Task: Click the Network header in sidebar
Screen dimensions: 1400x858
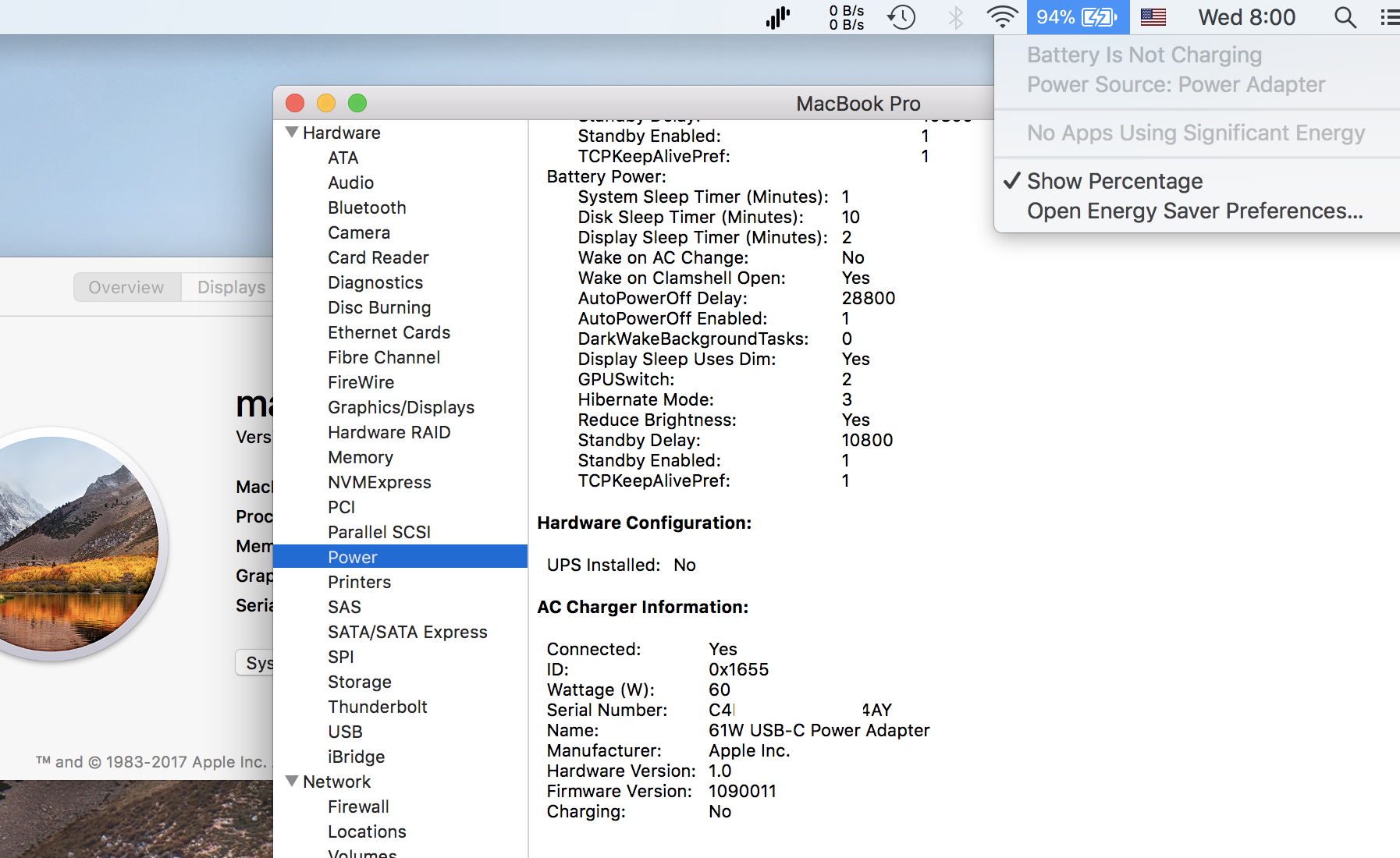Action: click(x=336, y=782)
